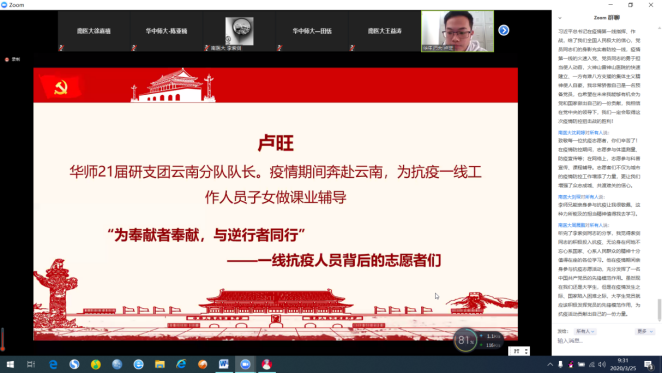Image resolution: width=663 pixels, height=373 pixels.
Task: Switch to Zoom from the taskbar icon
Action: [245, 364]
